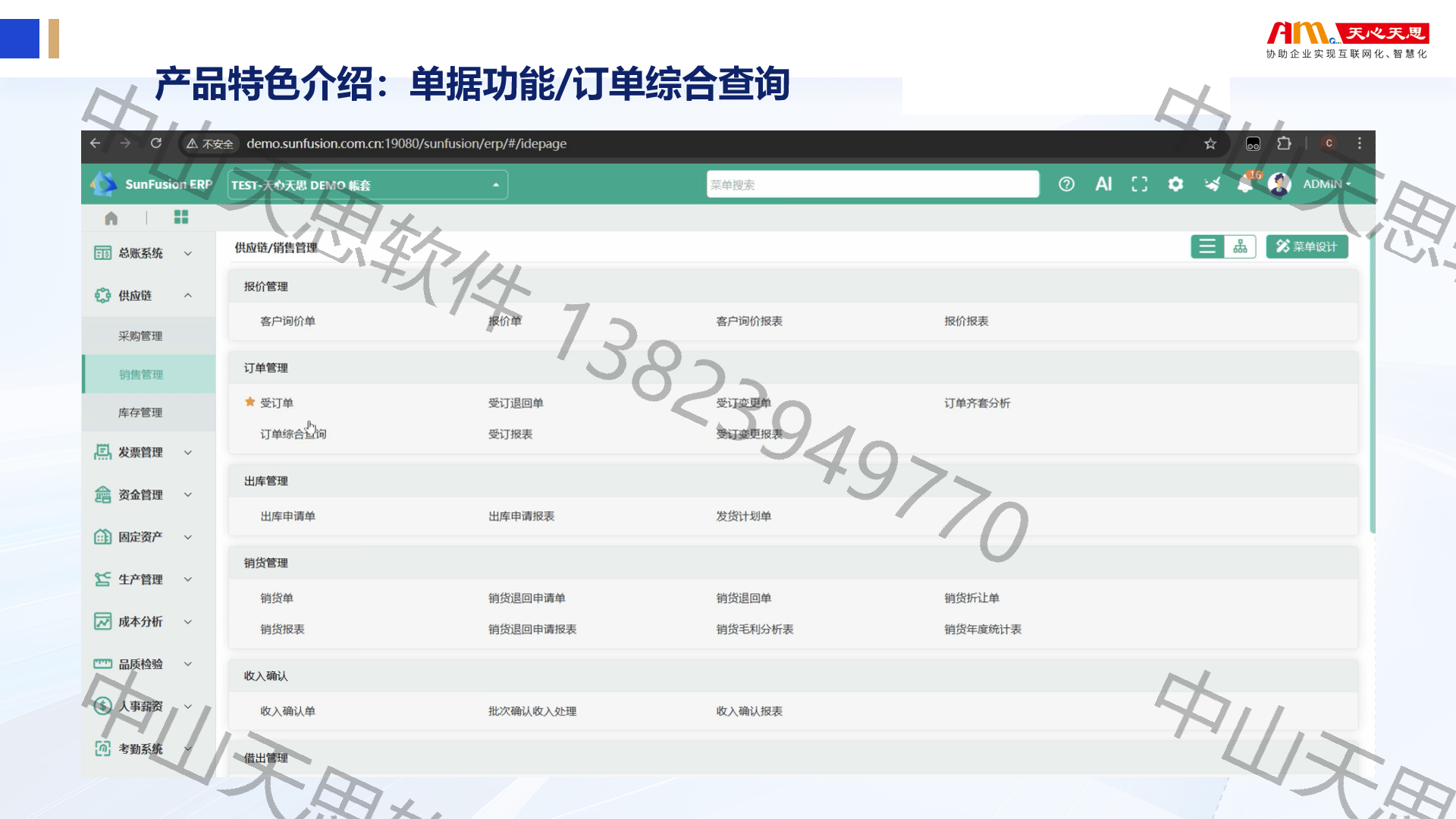Open 收入确认单
1456x819 pixels.
click(287, 711)
